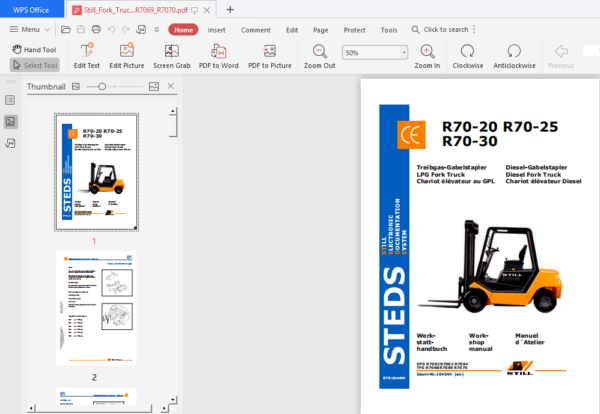Image resolution: width=600 pixels, height=414 pixels.
Task: Open the Protect tab
Action: pyautogui.click(x=354, y=30)
